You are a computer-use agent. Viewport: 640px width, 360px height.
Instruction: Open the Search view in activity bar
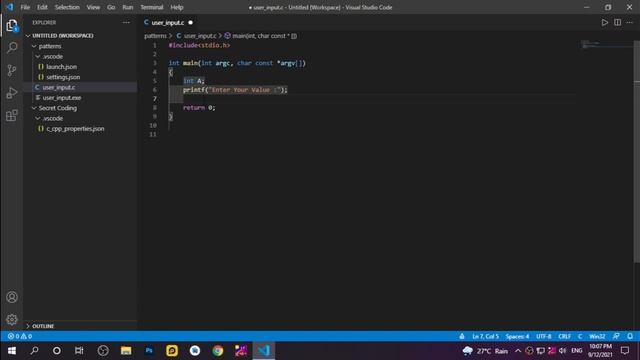(12, 48)
